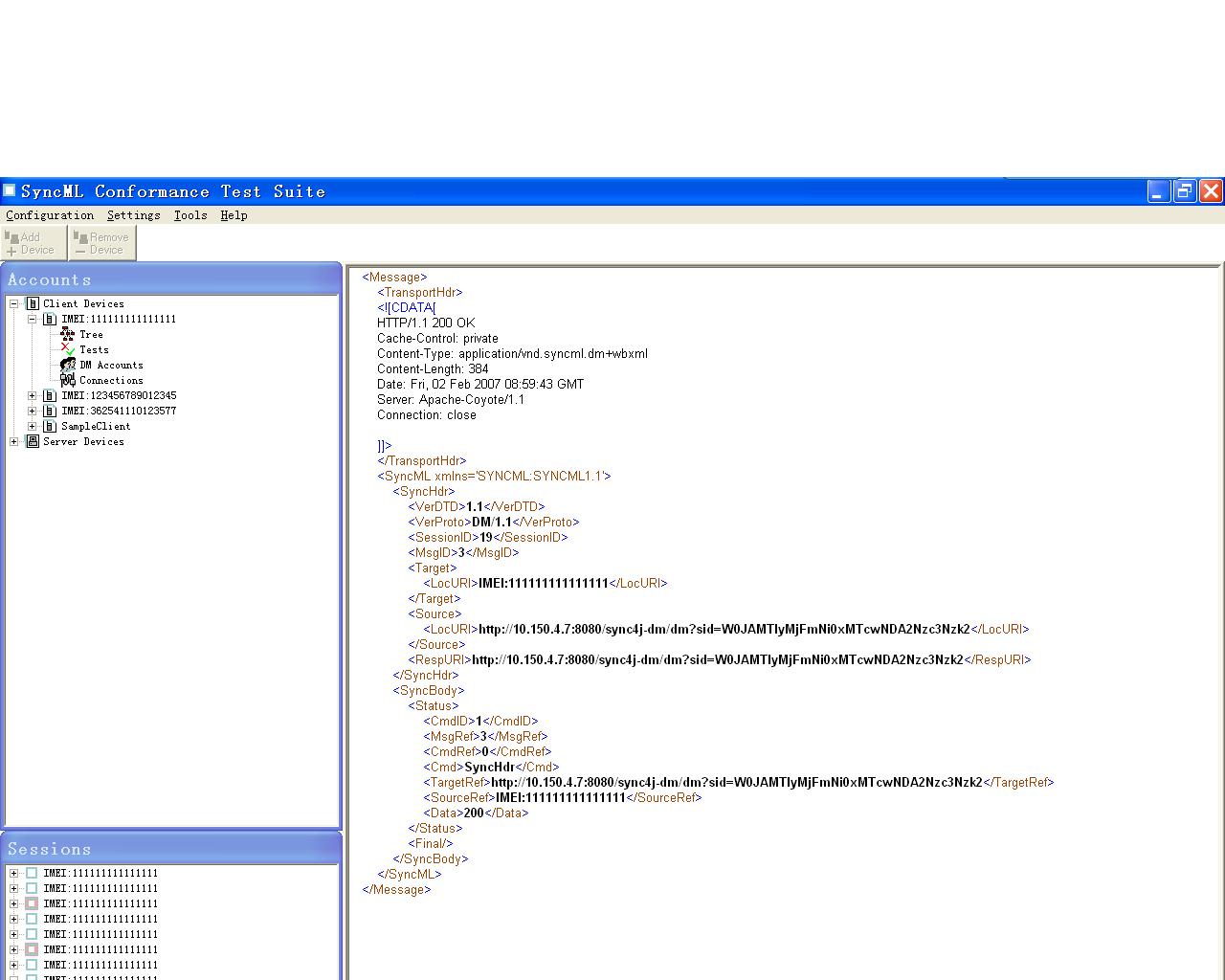1225x980 pixels.
Task: Click the 'Server: Apache-Coyote/1.1' line
Action: tap(451, 399)
